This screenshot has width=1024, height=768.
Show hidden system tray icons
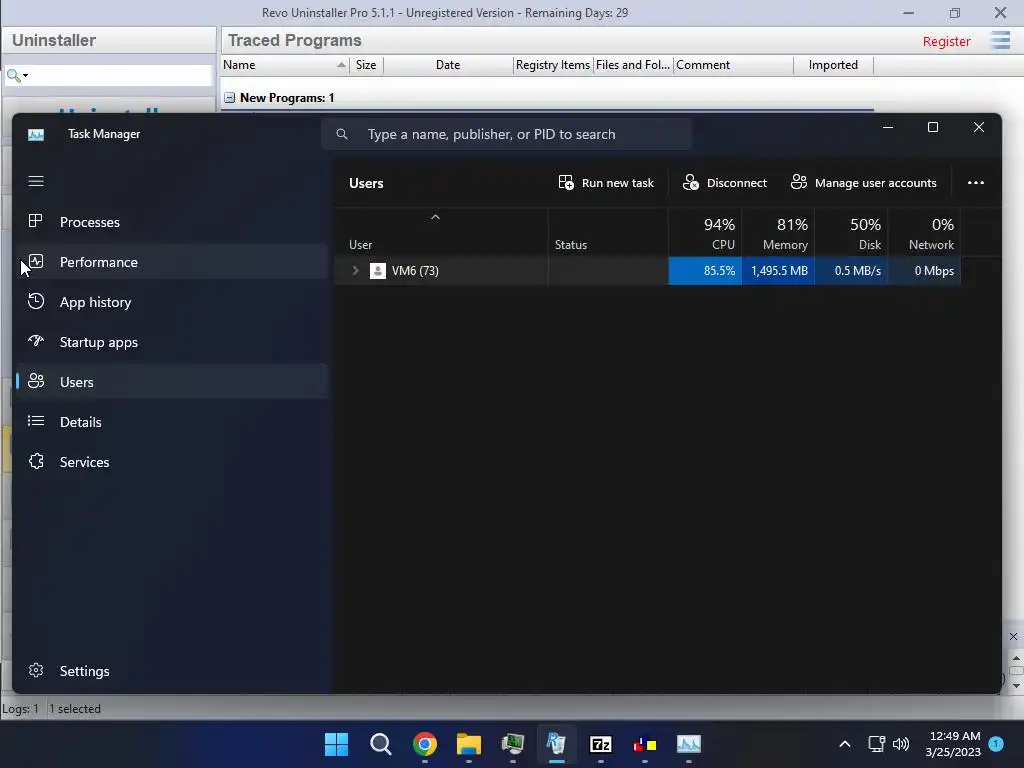coord(844,744)
